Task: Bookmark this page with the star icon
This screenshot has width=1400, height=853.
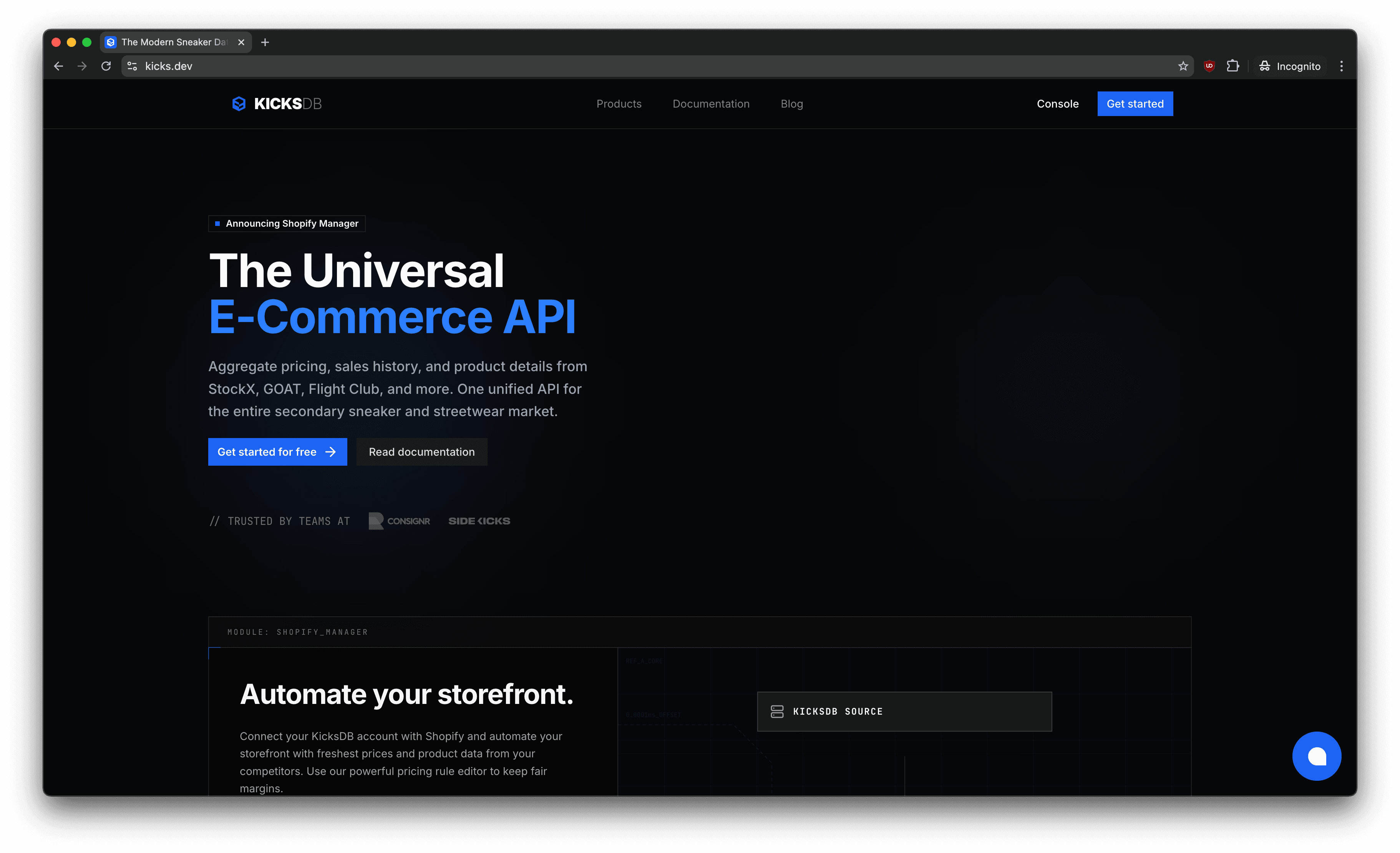Action: [x=1183, y=66]
